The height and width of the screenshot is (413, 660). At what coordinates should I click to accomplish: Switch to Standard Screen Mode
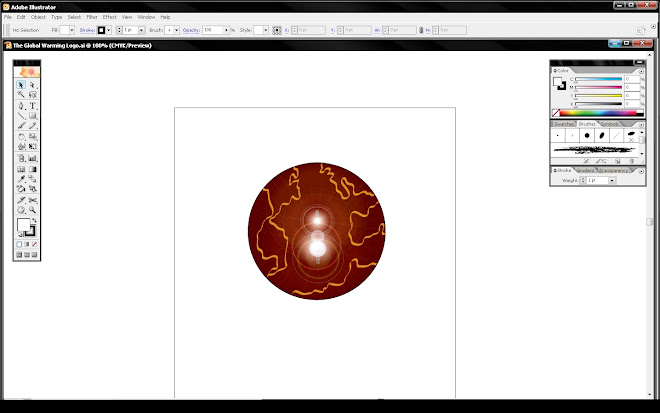(x=19, y=255)
